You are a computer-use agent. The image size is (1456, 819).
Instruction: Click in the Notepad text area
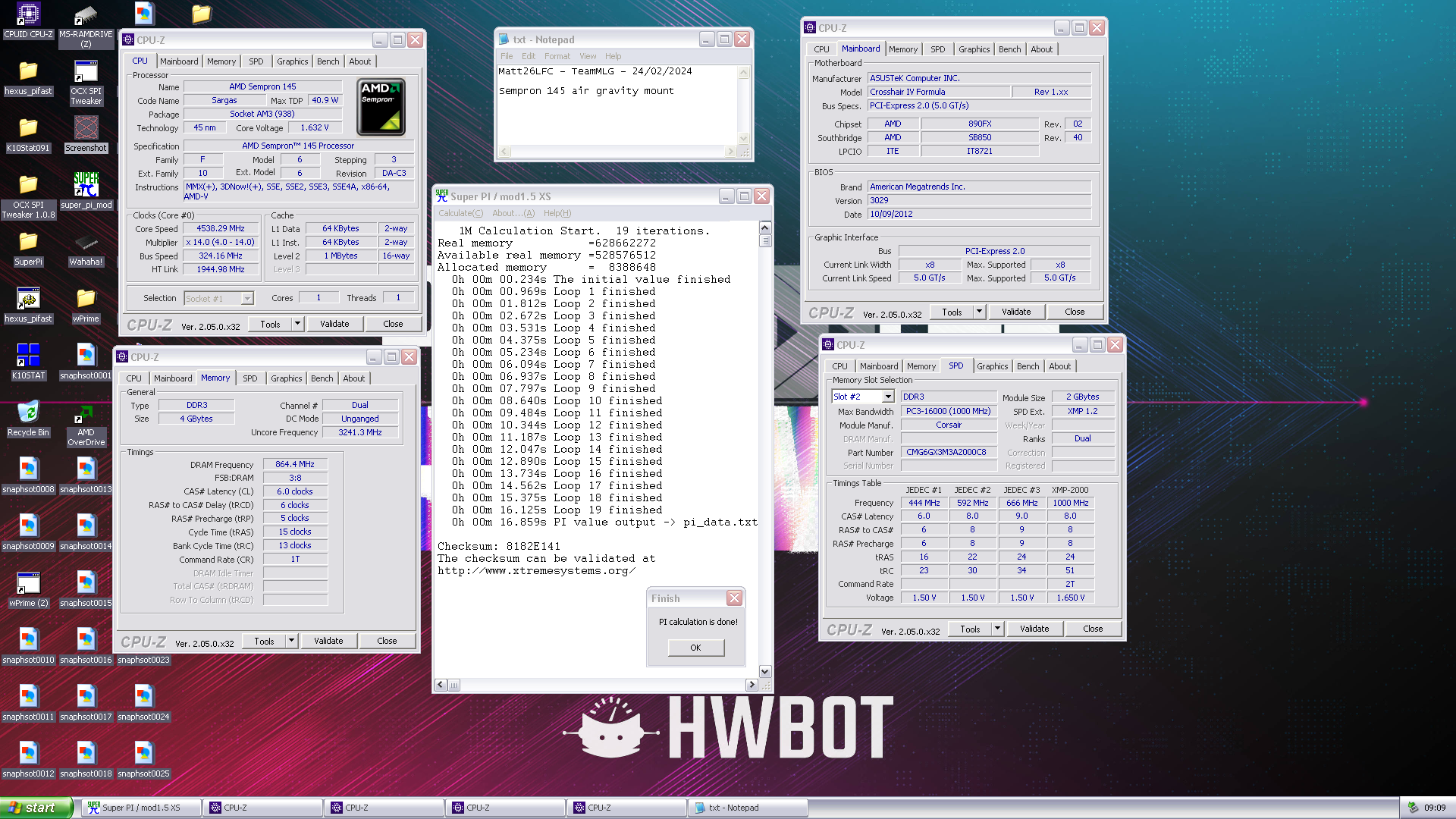617,105
